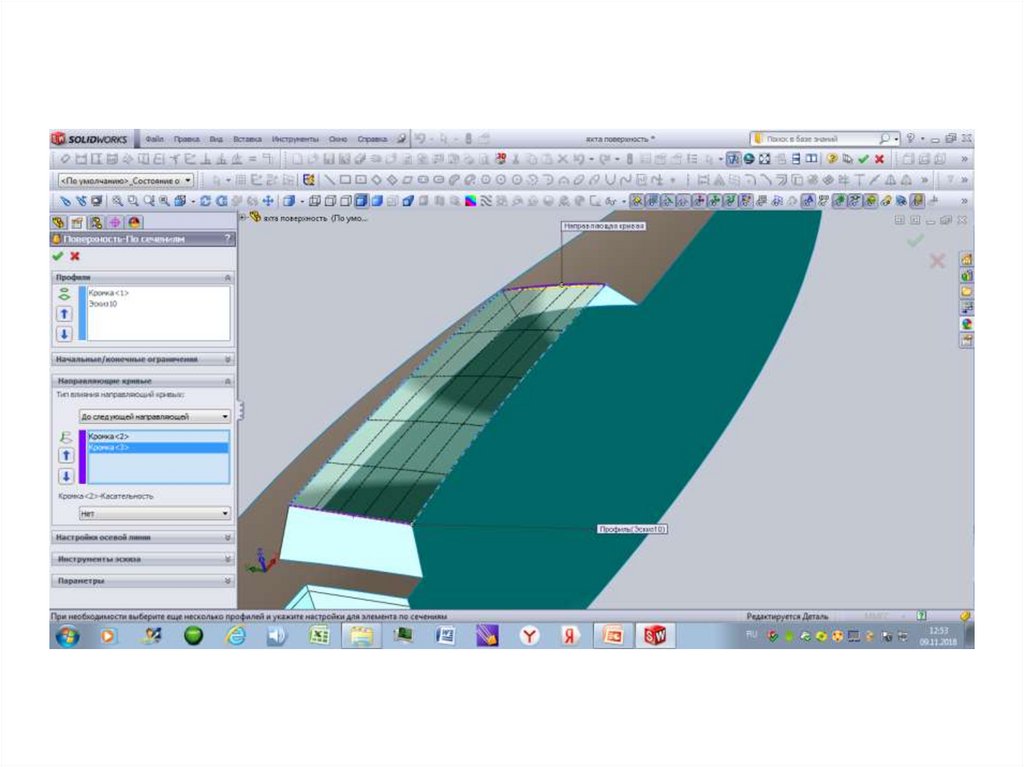Confirm the loft surface with green checkmark
The image size is (1024, 767).
[58, 257]
